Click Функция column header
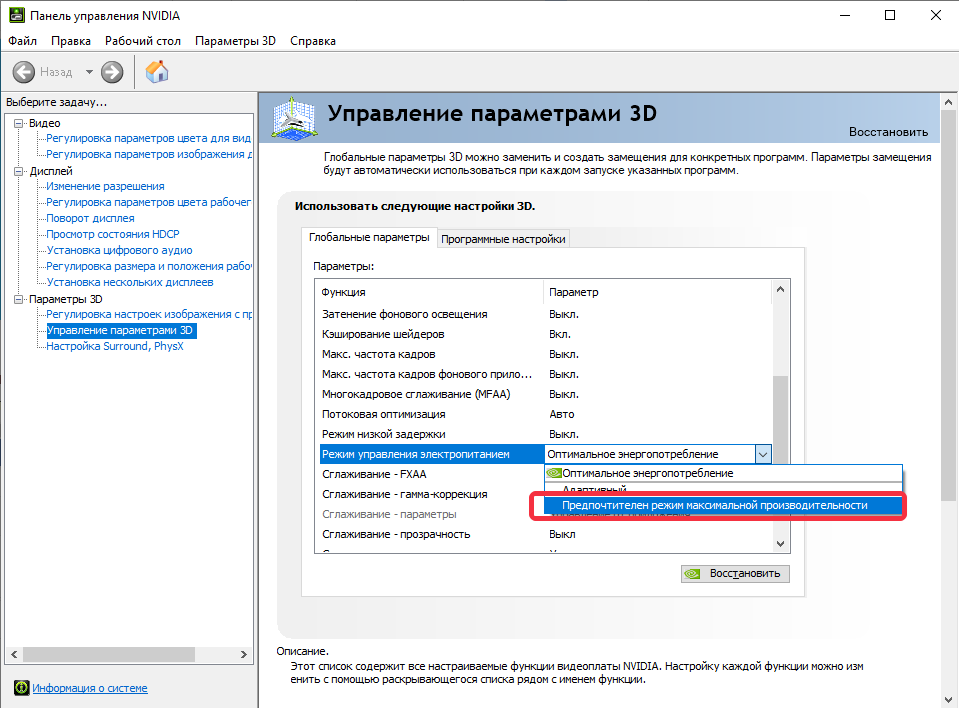 (429, 292)
